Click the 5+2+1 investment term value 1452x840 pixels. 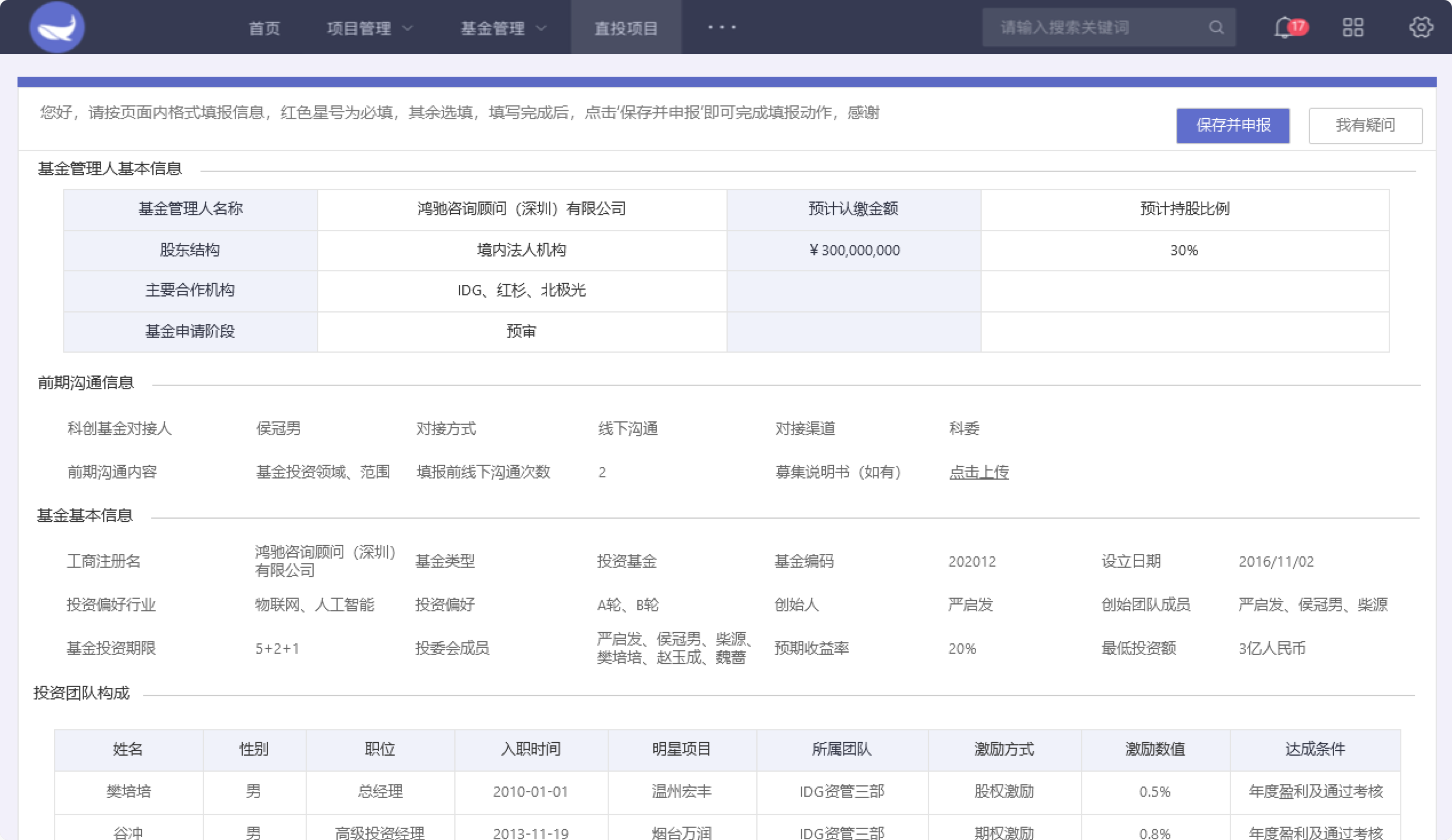click(x=277, y=648)
